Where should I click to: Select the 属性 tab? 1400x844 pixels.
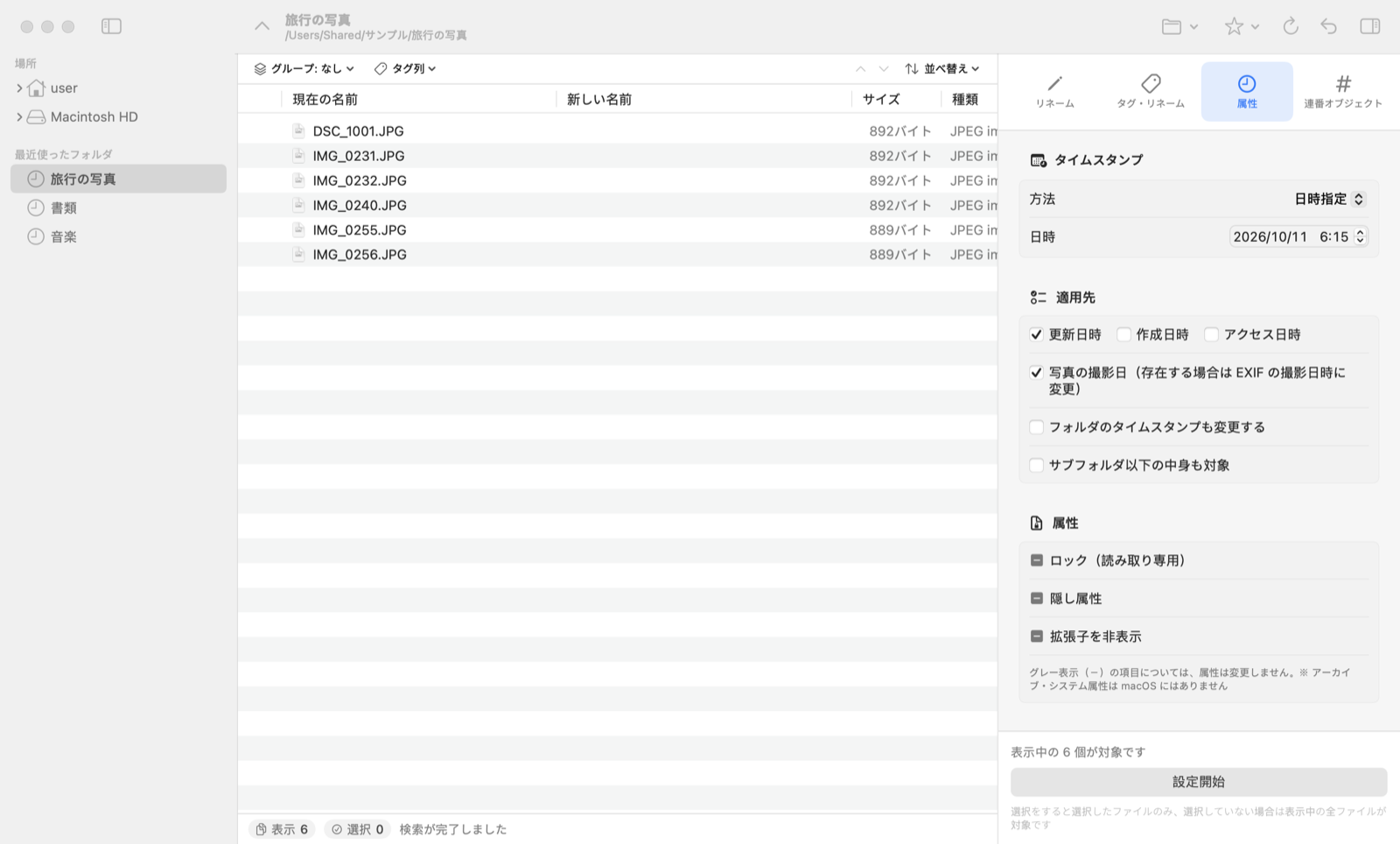1247,92
